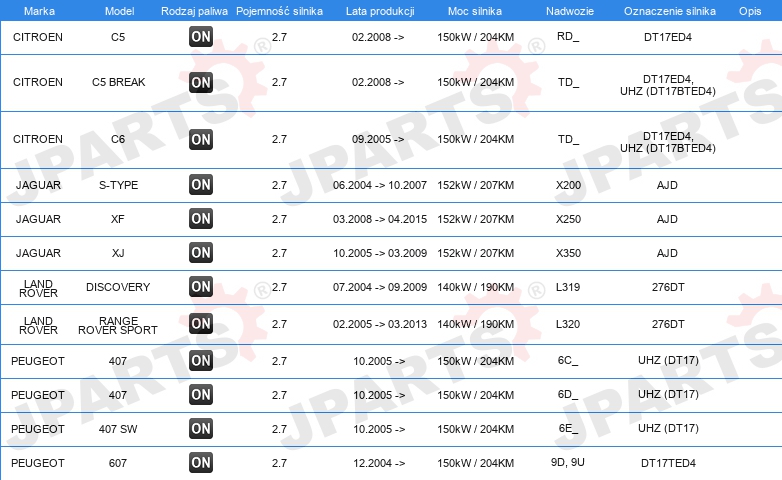This screenshot has height=480, width=782.
Task: Click the ON fuel icon in Peugeot 407 6D_ row
Action: point(201,395)
